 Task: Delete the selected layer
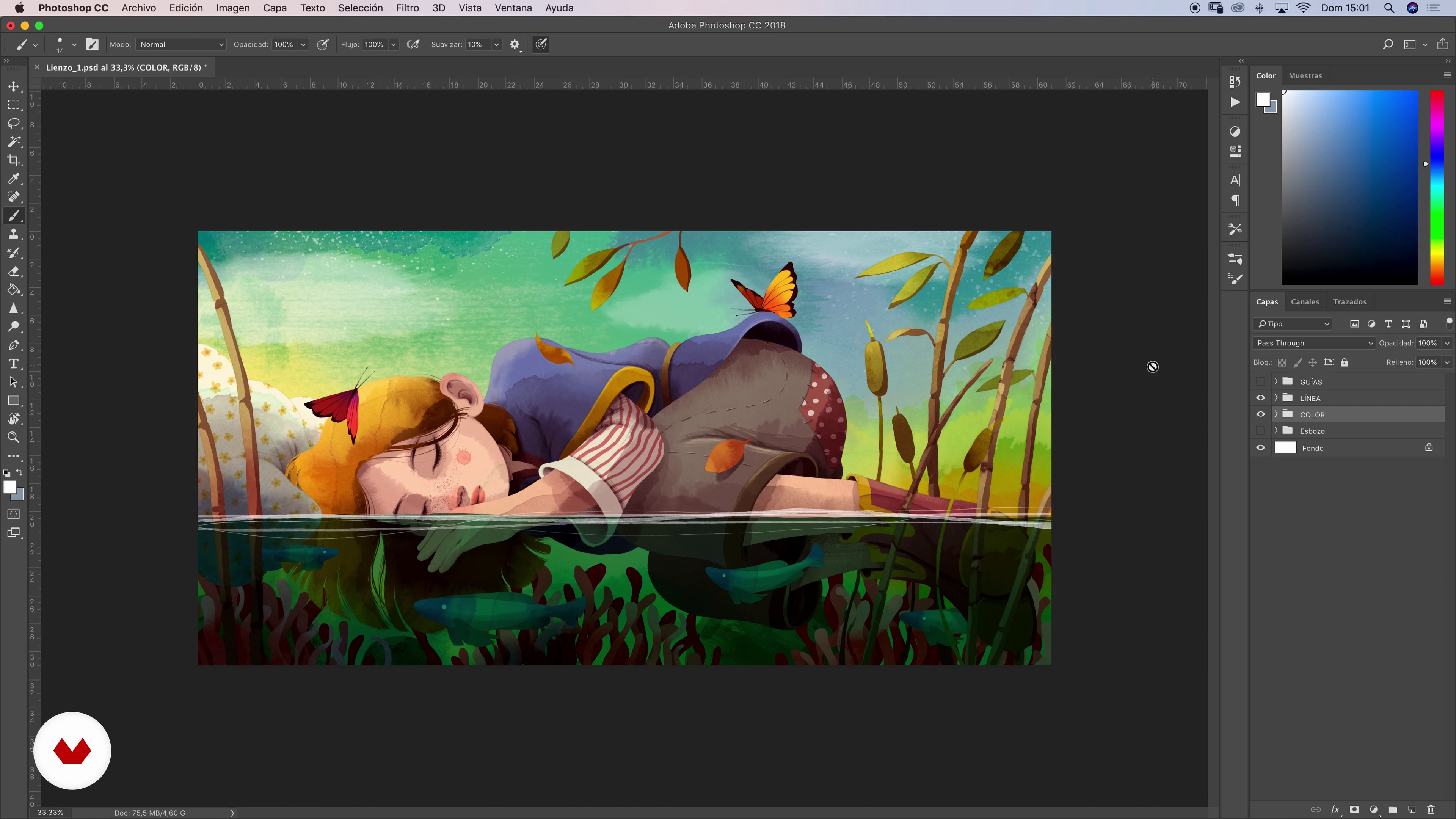[x=1431, y=810]
